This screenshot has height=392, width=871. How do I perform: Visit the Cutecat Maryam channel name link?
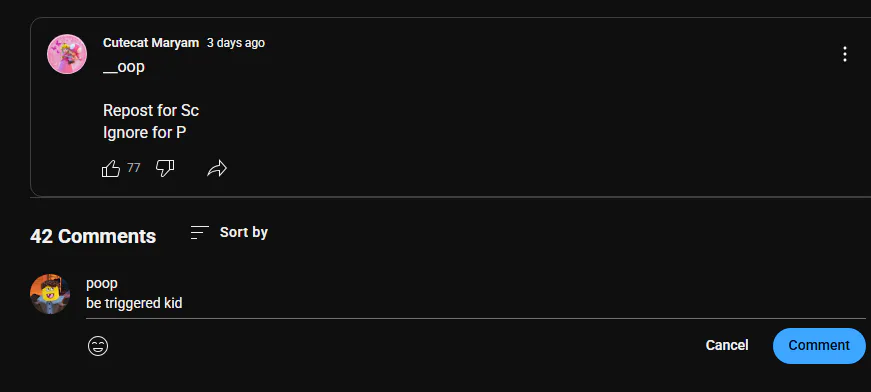151,43
